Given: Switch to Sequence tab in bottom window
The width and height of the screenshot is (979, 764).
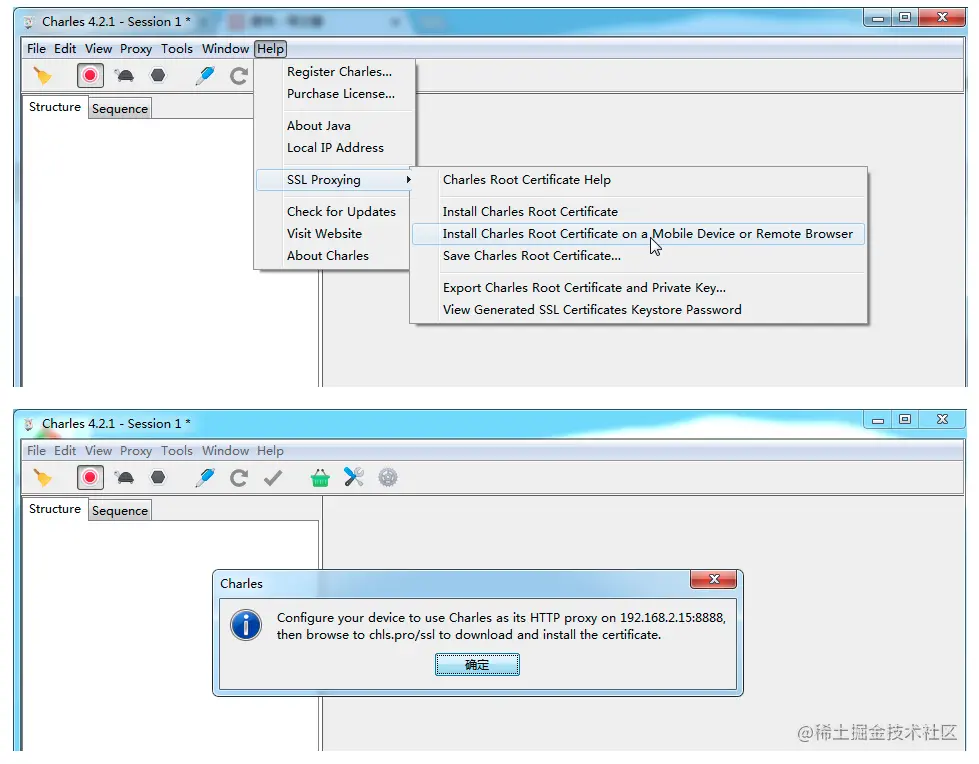Looking at the screenshot, I should (120, 511).
